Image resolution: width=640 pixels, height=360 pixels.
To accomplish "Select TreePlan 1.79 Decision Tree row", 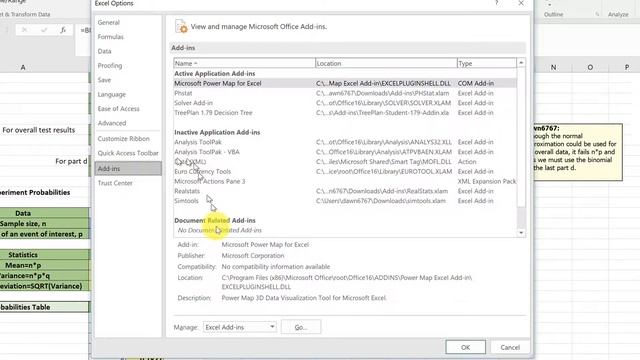I will coord(345,113).
